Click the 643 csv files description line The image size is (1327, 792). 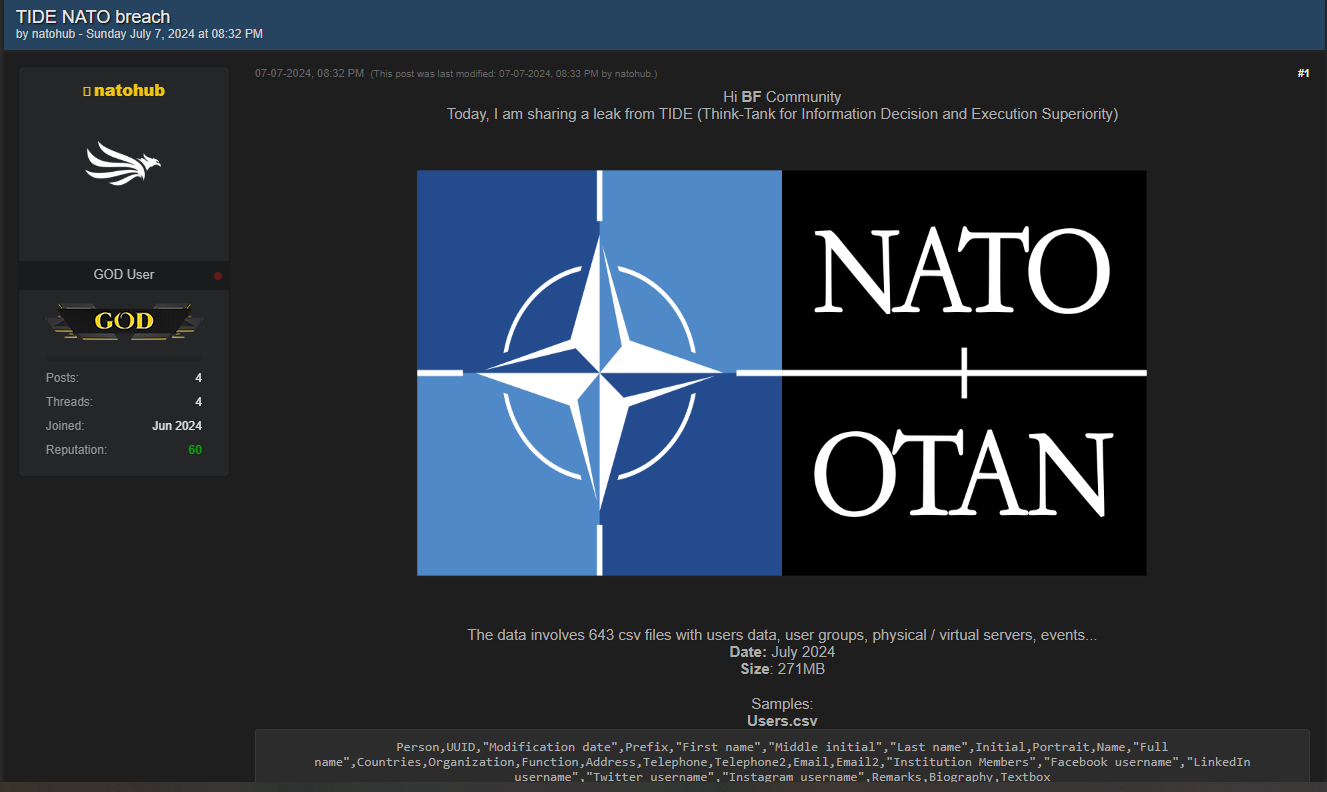coord(782,635)
